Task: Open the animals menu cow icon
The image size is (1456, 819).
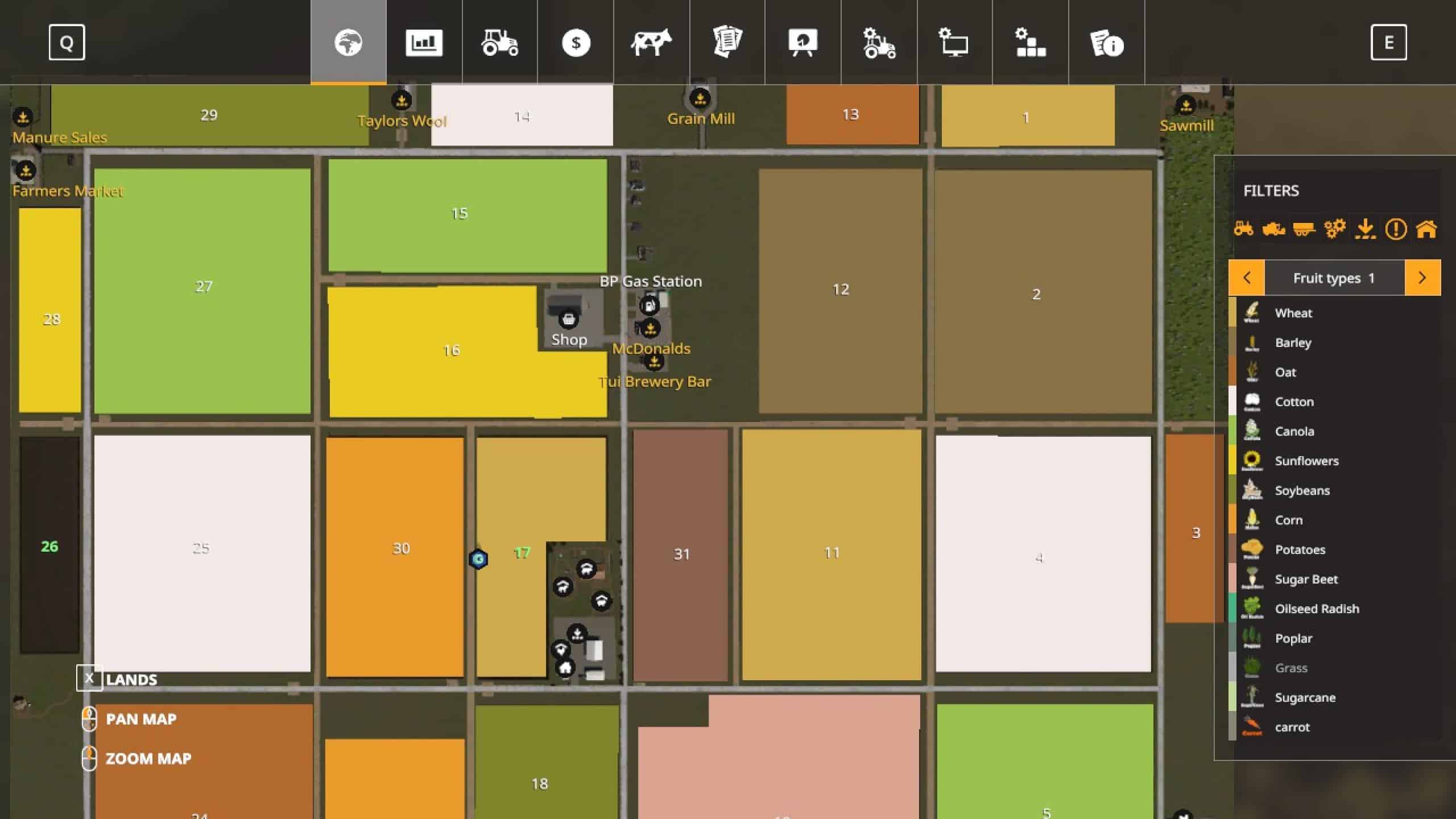Action: [x=651, y=43]
